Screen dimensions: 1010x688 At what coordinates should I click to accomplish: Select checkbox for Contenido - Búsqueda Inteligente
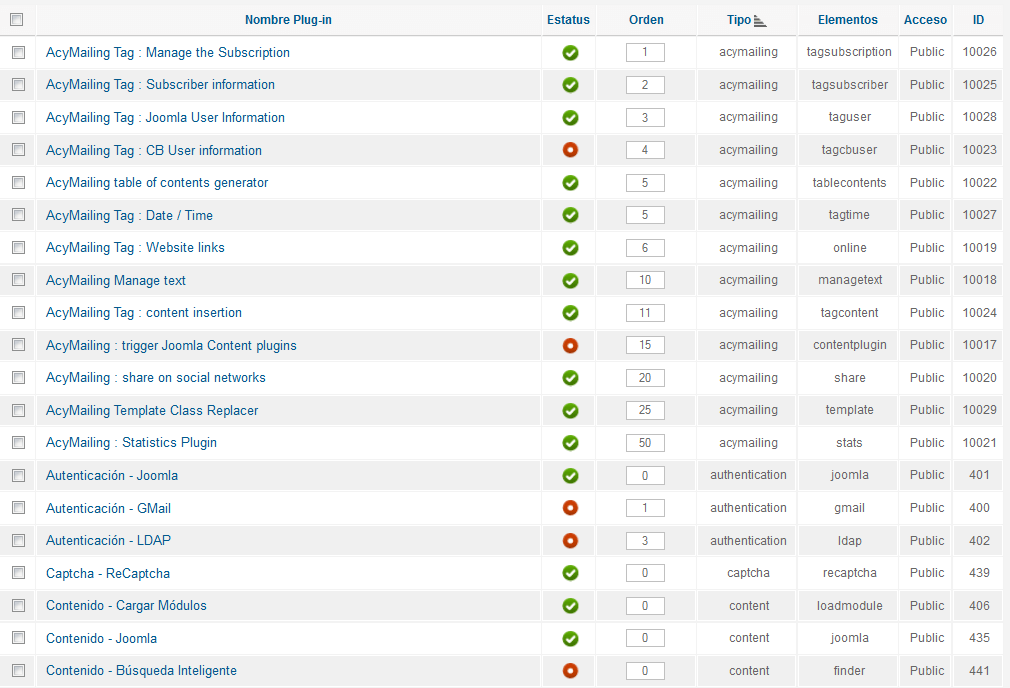(x=19, y=671)
